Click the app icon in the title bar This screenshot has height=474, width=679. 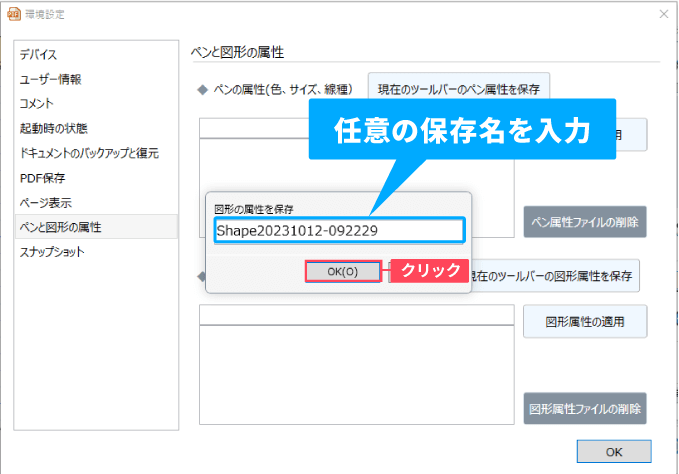13,13
